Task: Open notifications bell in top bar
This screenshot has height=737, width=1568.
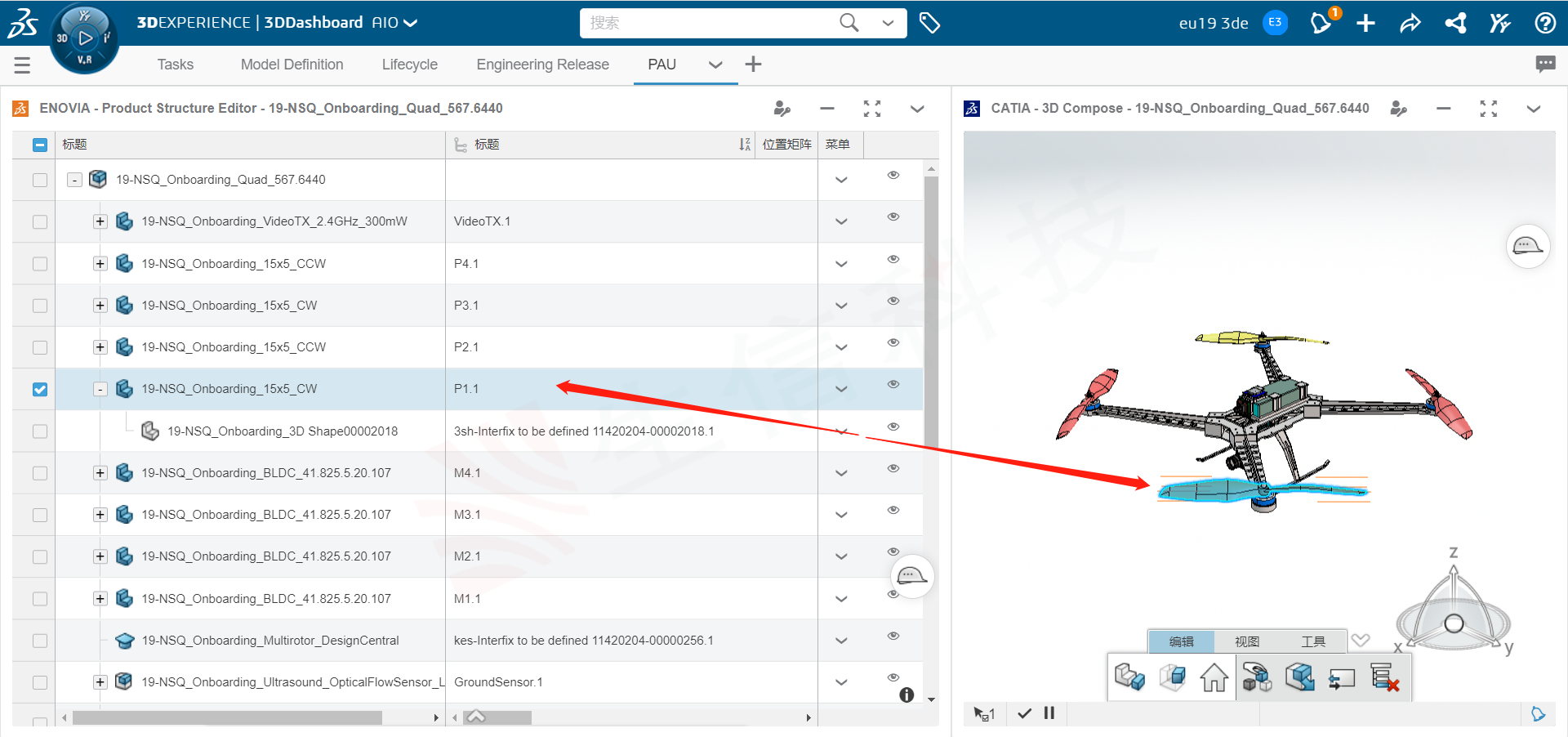Action: tap(1322, 22)
